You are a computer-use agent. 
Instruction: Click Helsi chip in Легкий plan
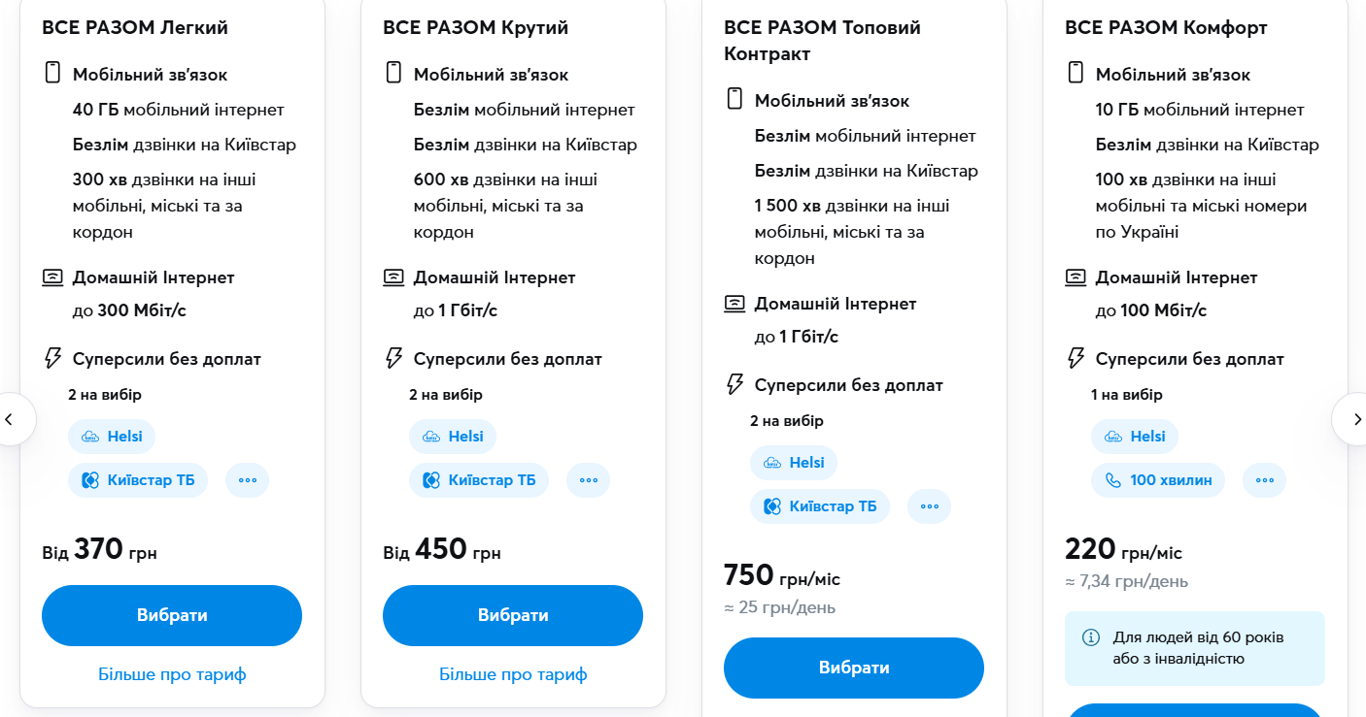112,437
